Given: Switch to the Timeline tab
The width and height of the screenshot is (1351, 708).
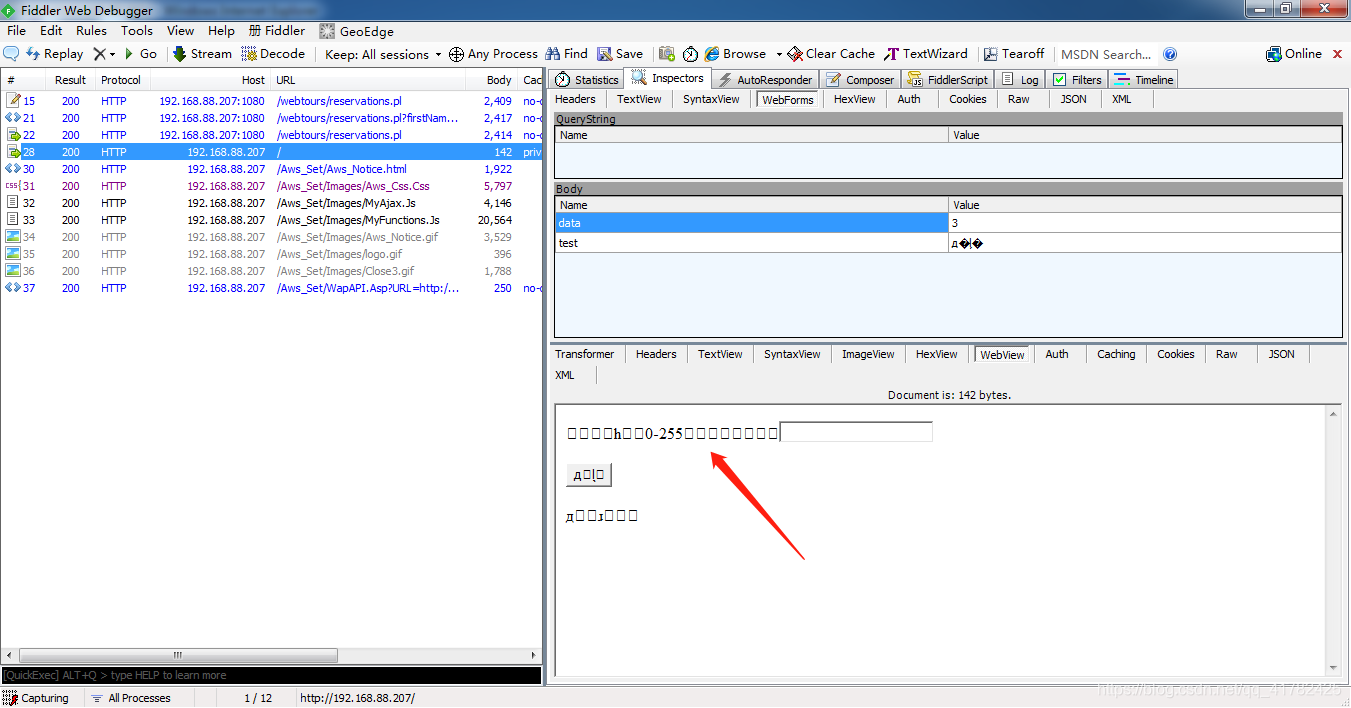Looking at the screenshot, I should click(x=1143, y=79).
